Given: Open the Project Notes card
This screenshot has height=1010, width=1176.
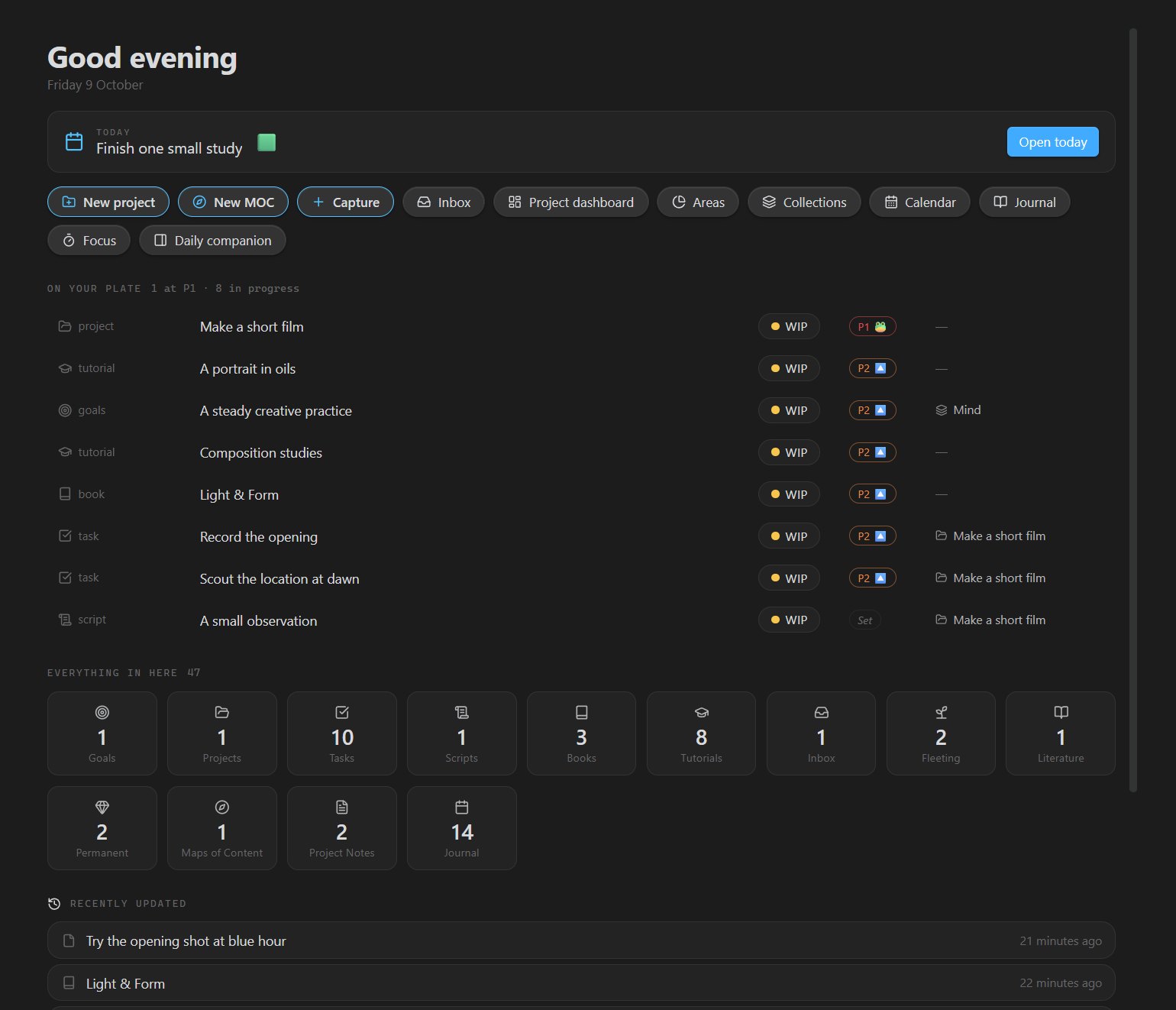Looking at the screenshot, I should [x=342, y=828].
